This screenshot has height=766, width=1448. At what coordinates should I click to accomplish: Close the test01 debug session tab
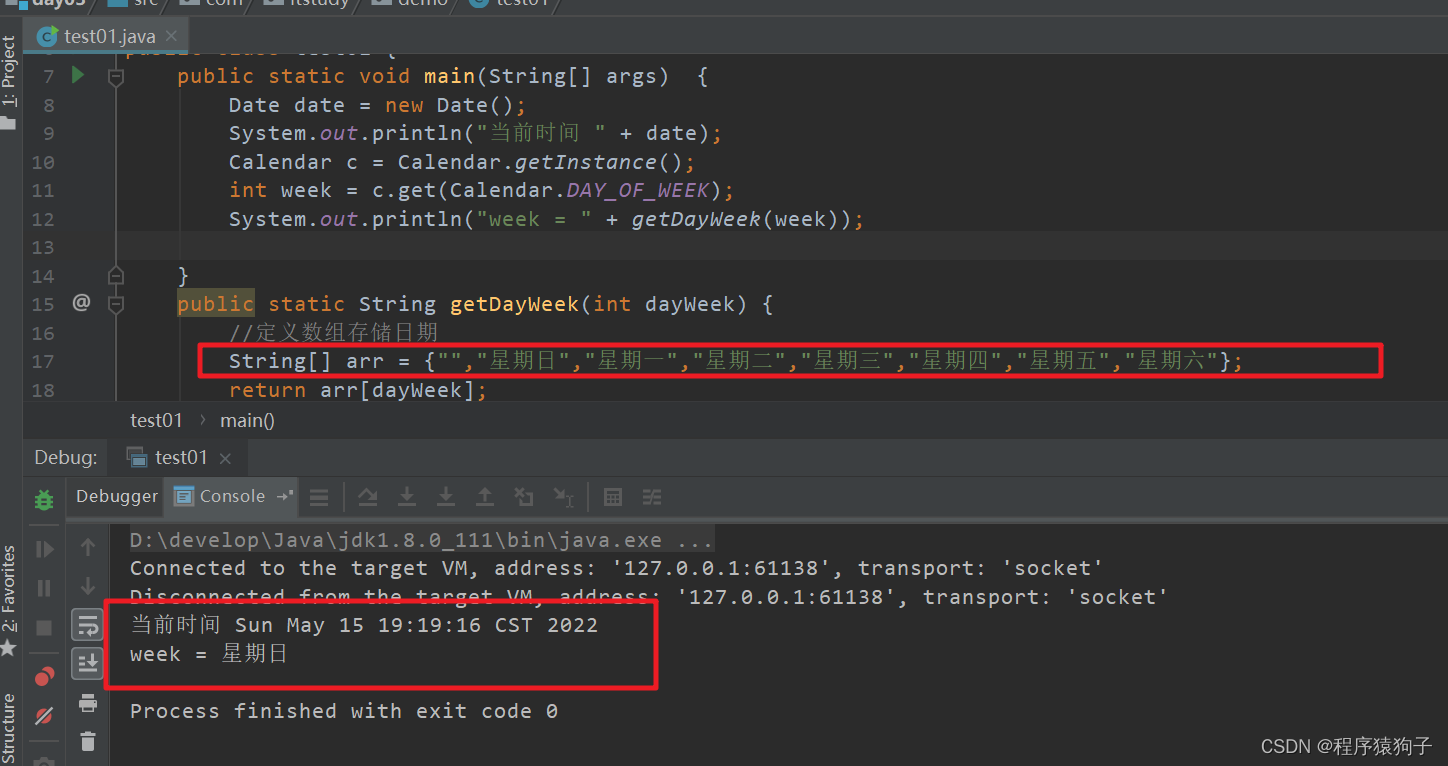(225, 459)
